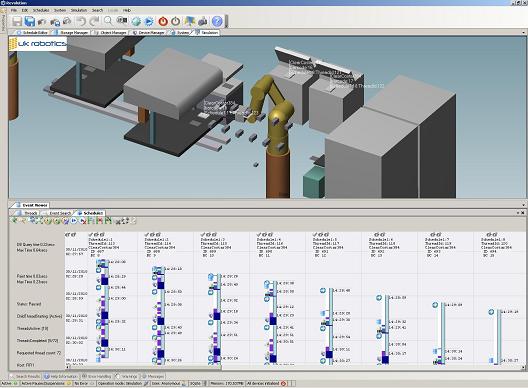
Task: Click the teal gear settings icon
Action: pyautogui.click(x=136, y=22)
